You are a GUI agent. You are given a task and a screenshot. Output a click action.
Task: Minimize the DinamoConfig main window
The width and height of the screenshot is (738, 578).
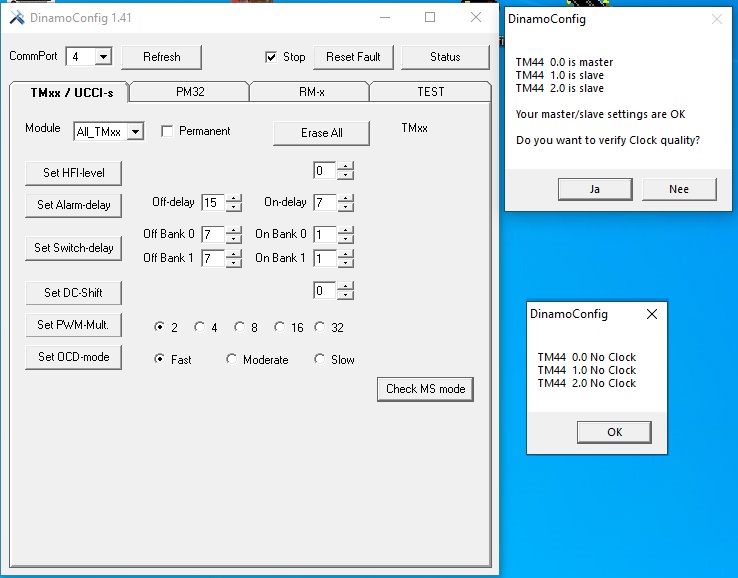384,18
